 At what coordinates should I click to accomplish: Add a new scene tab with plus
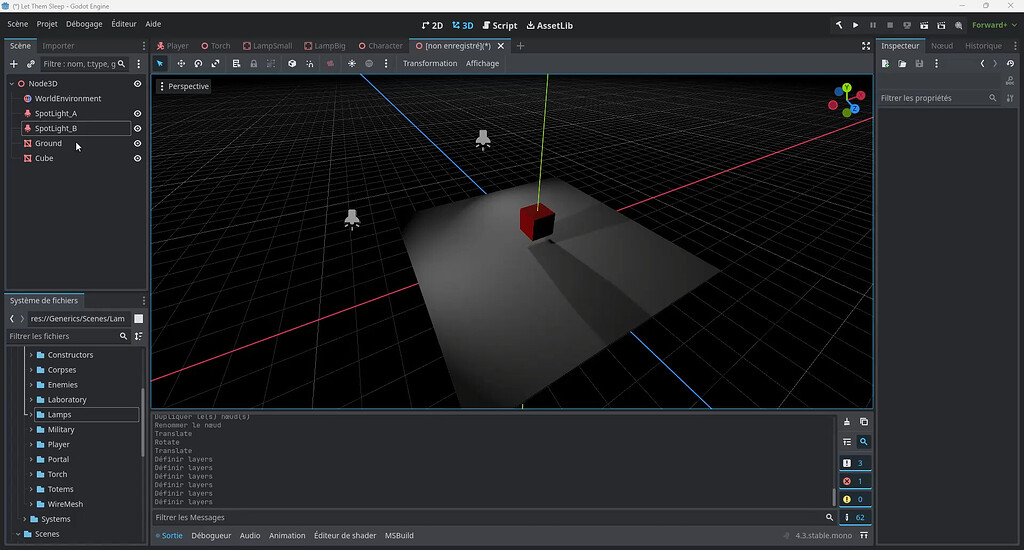click(520, 46)
